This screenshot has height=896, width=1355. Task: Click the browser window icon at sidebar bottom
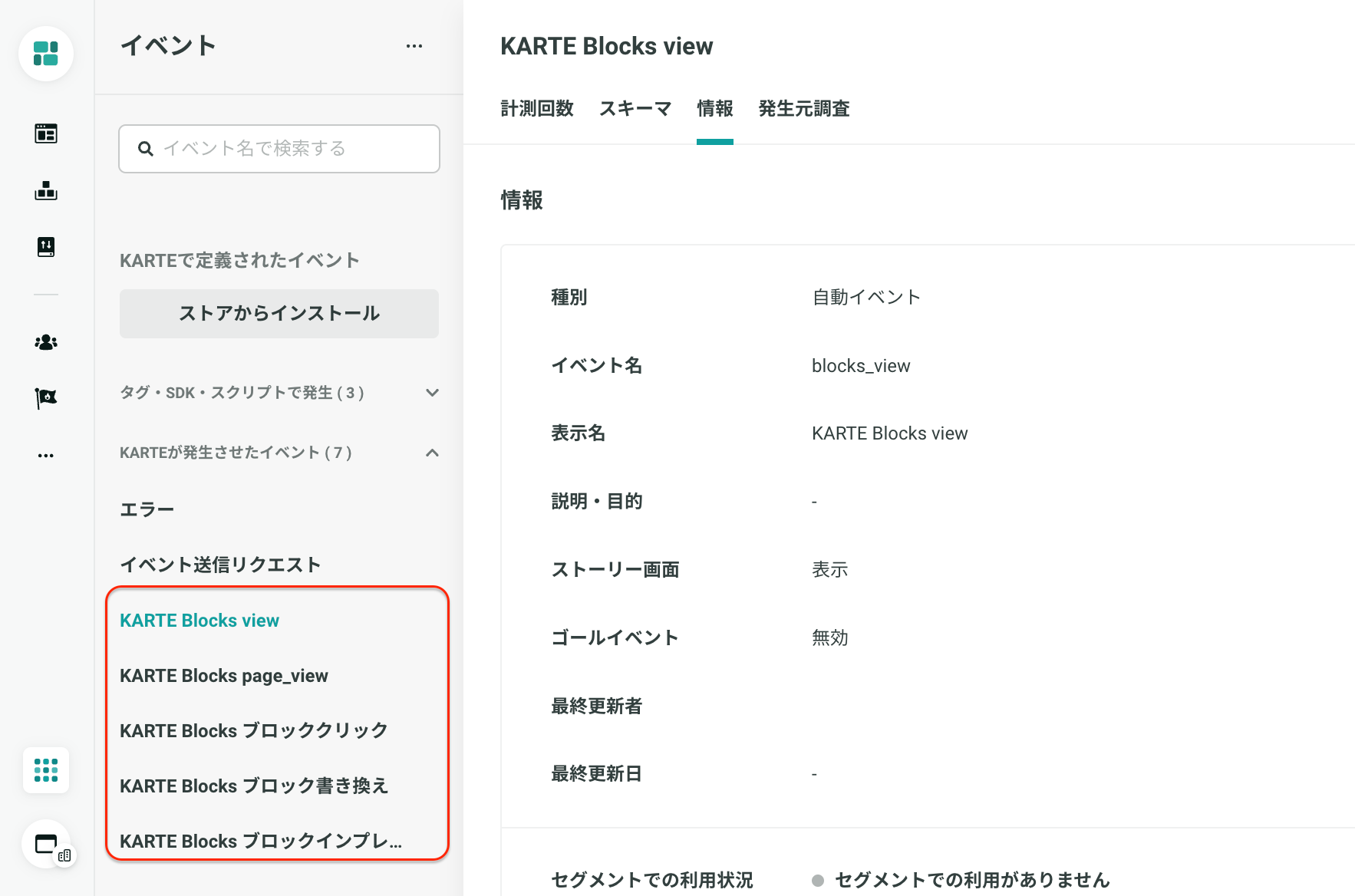pos(46,844)
